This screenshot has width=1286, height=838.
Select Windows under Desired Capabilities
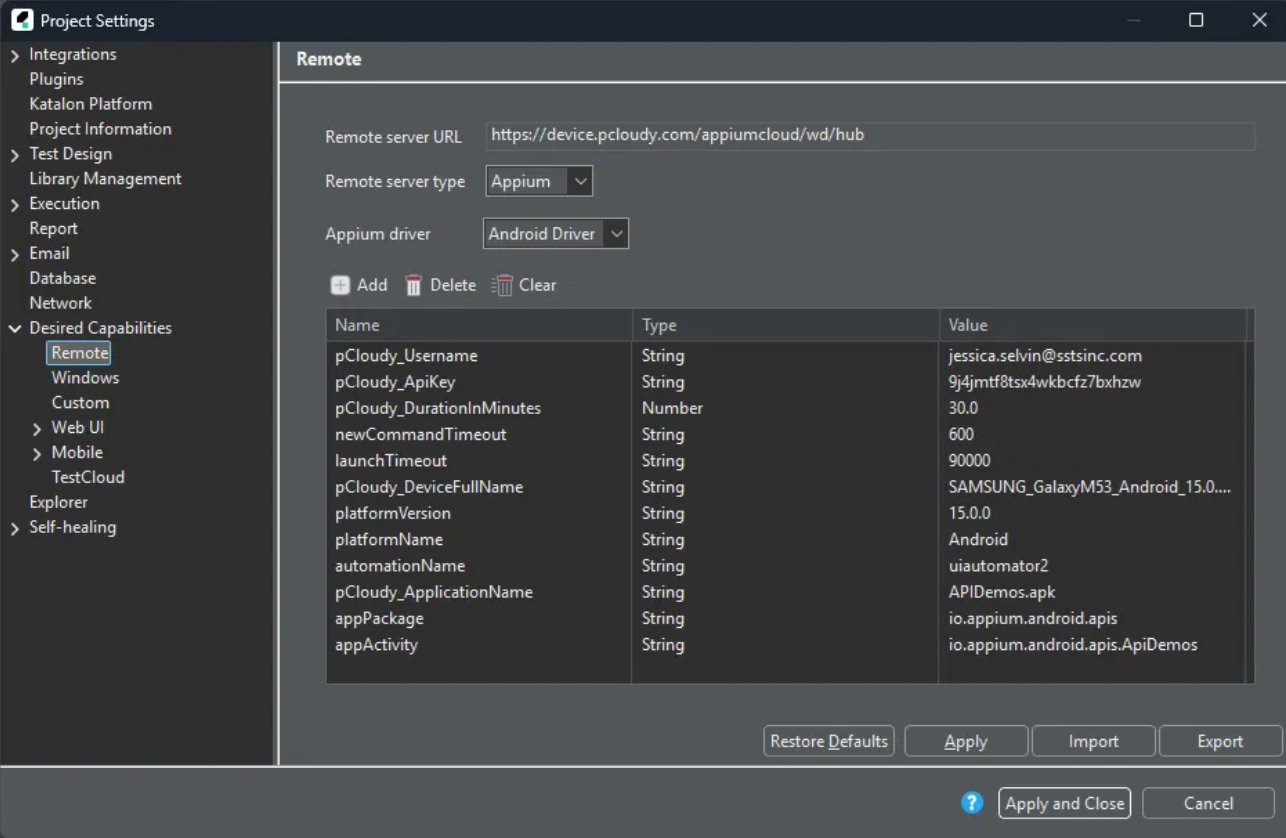click(85, 378)
